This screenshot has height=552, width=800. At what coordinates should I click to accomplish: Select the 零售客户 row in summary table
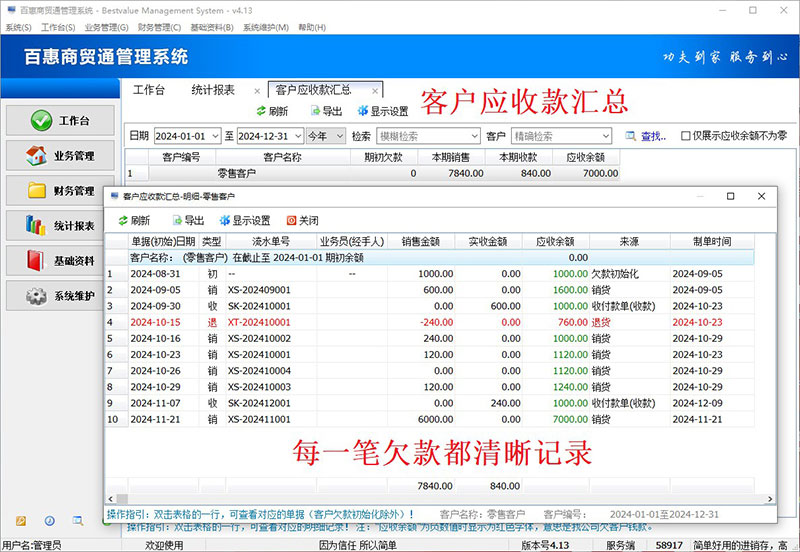(x=372, y=173)
